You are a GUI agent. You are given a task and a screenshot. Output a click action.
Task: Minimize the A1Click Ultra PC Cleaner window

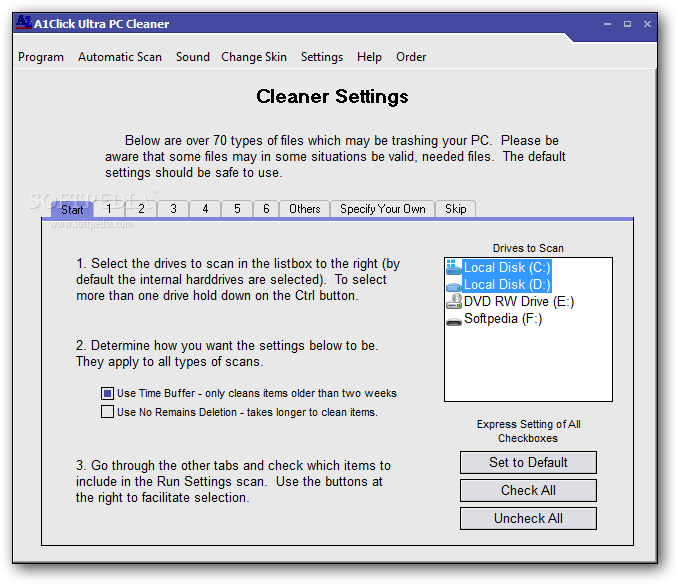(608, 24)
